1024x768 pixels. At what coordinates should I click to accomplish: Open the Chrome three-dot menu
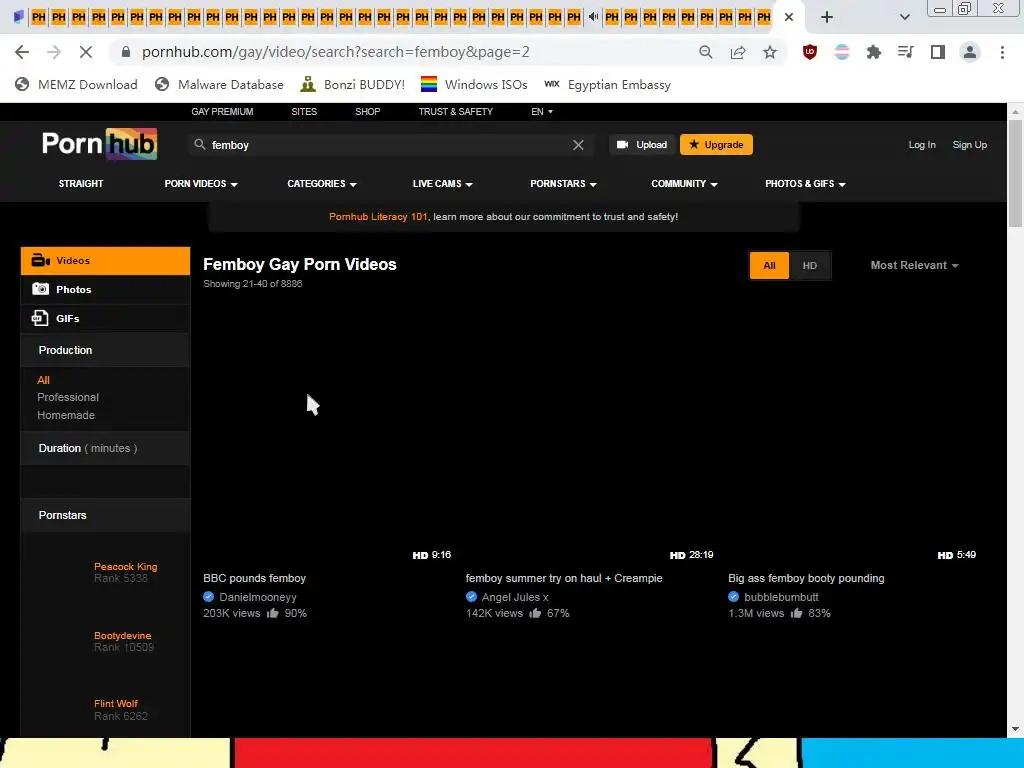coord(1002,52)
